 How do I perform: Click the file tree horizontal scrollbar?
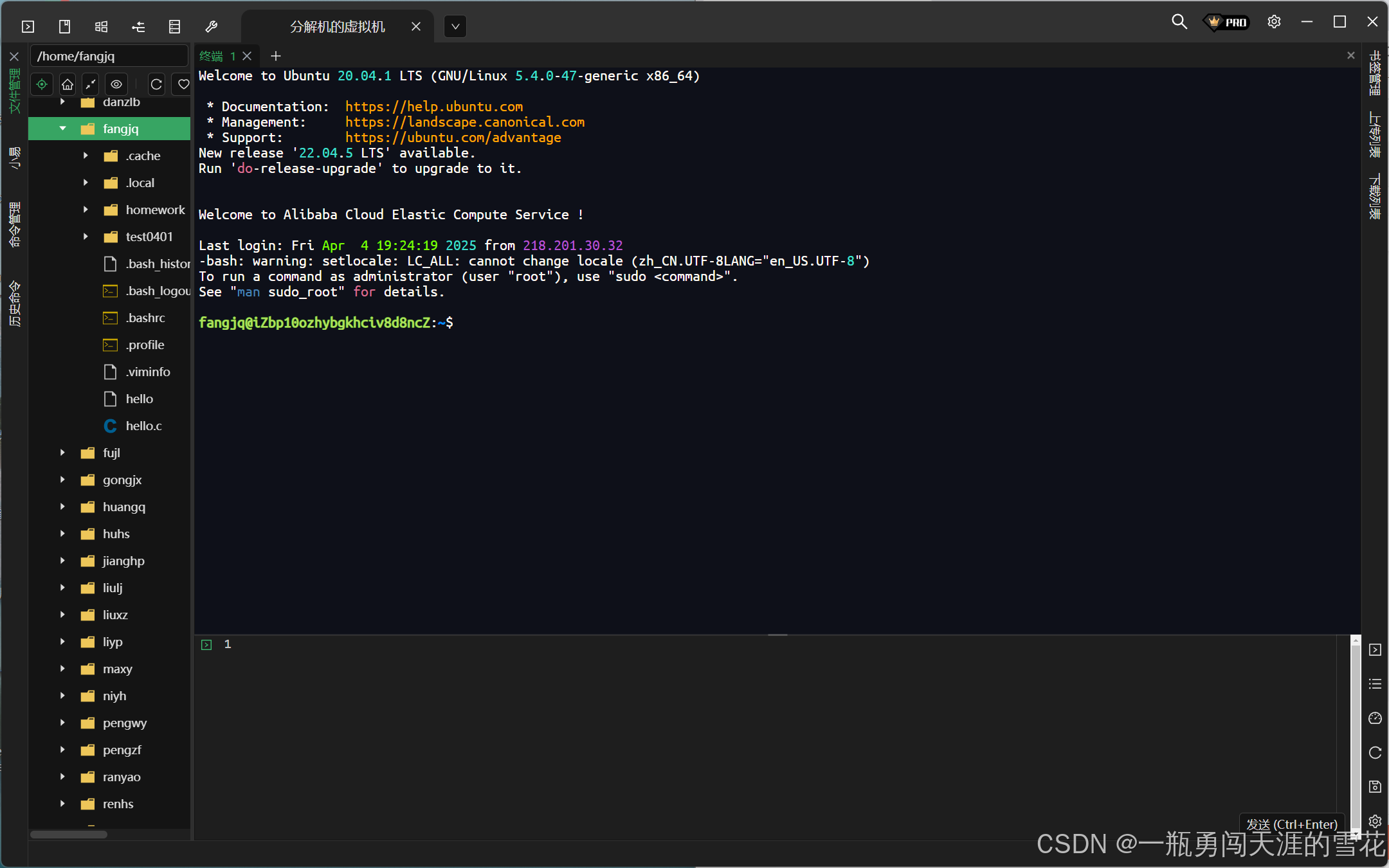[69, 835]
